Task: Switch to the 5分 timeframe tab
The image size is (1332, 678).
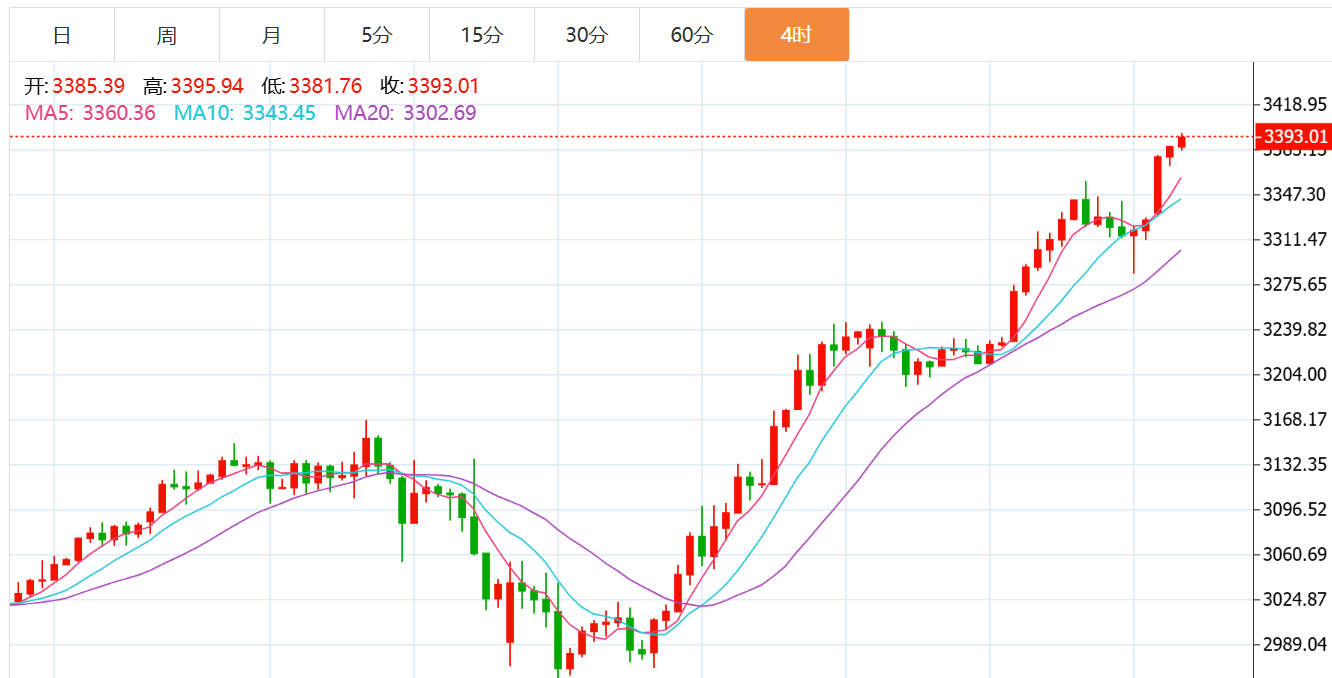Action: tap(377, 35)
